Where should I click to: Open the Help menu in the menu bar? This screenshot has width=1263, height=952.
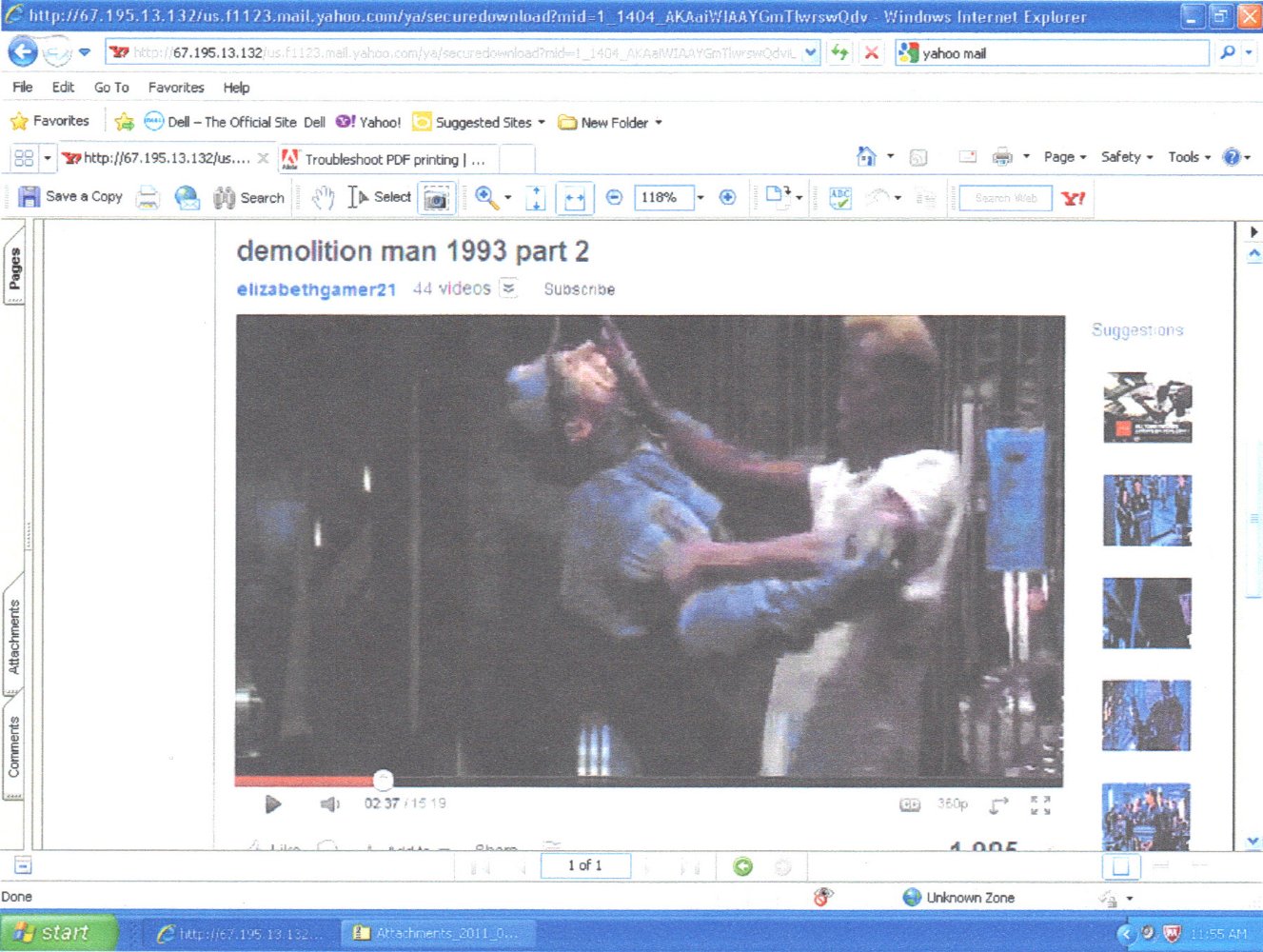(236, 87)
